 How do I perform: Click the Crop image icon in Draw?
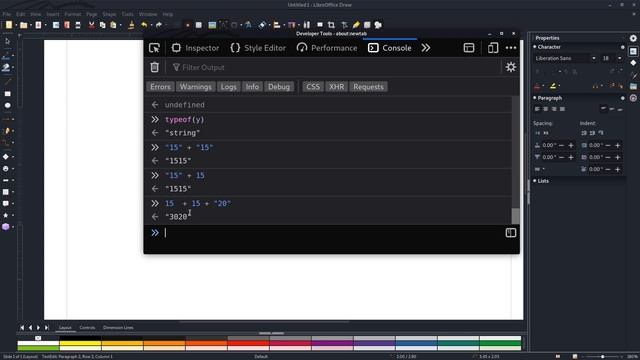pyautogui.click(x=331, y=25)
